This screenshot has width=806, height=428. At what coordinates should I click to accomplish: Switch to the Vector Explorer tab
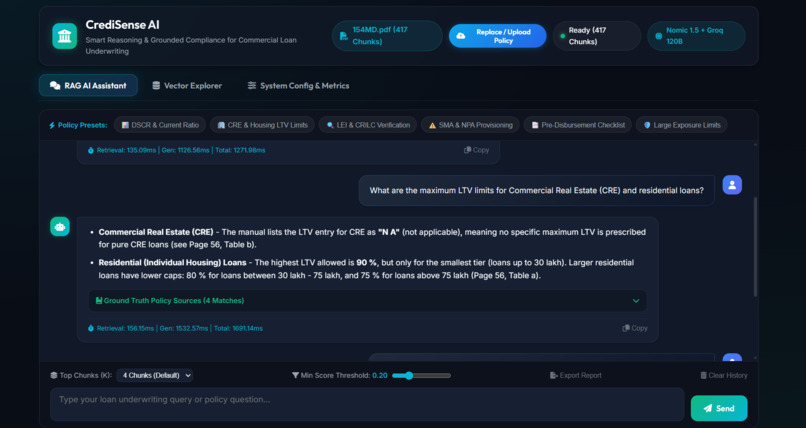(x=187, y=85)
